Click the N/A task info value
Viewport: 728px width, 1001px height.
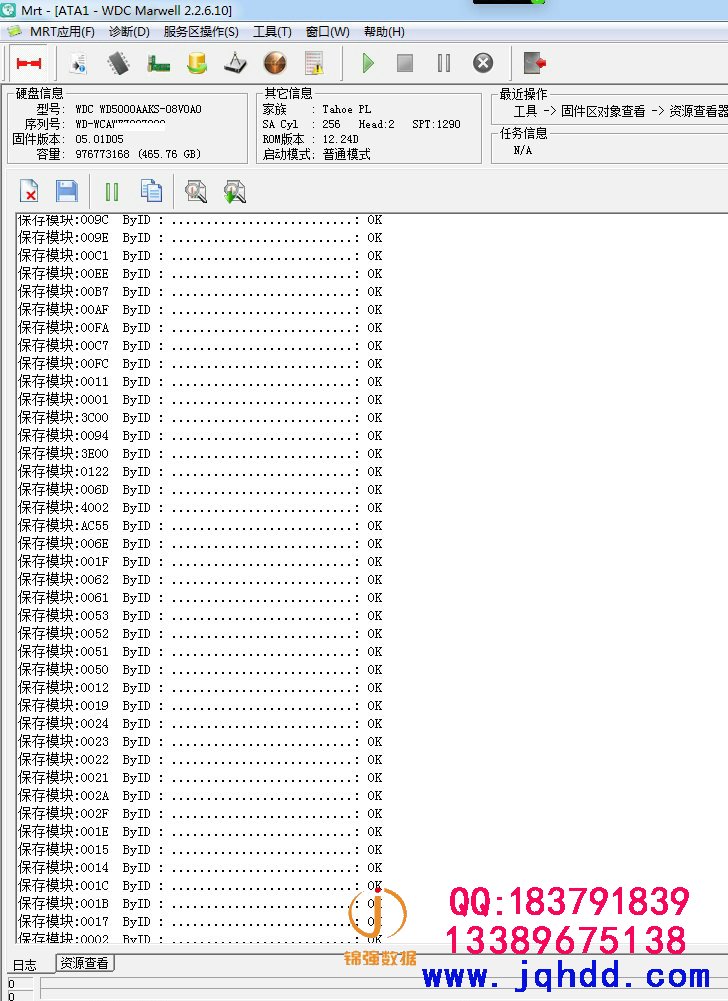point(522,151)
